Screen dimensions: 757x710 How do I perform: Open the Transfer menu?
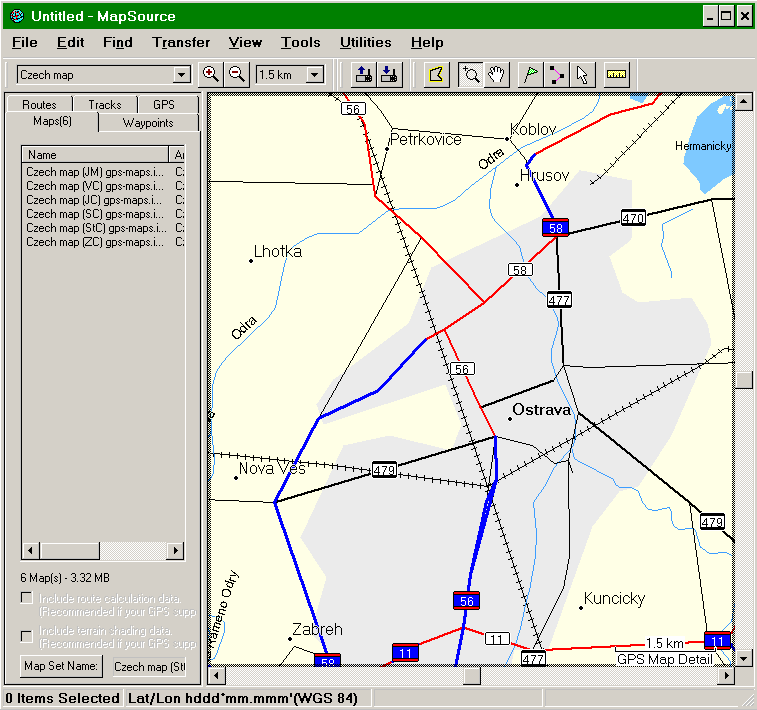coord(181,42)
